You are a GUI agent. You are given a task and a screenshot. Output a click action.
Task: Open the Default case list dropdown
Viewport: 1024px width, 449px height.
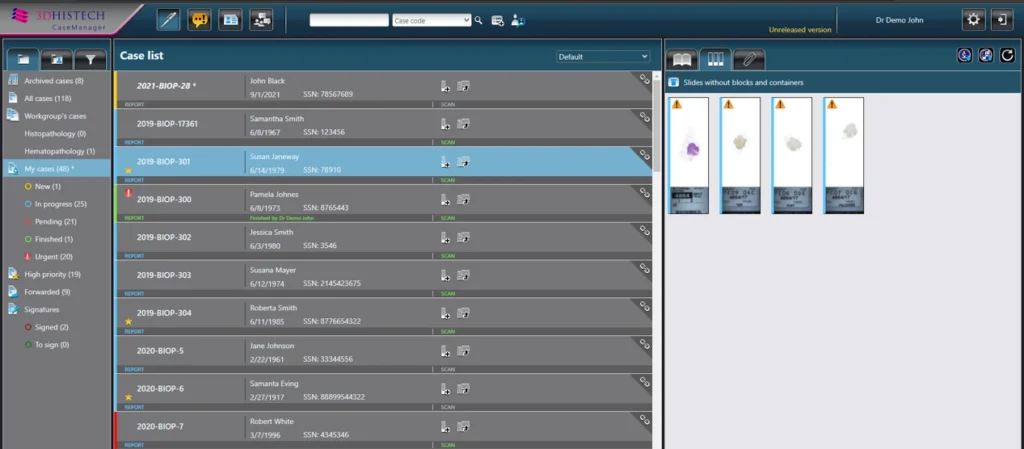pos(603,57)
